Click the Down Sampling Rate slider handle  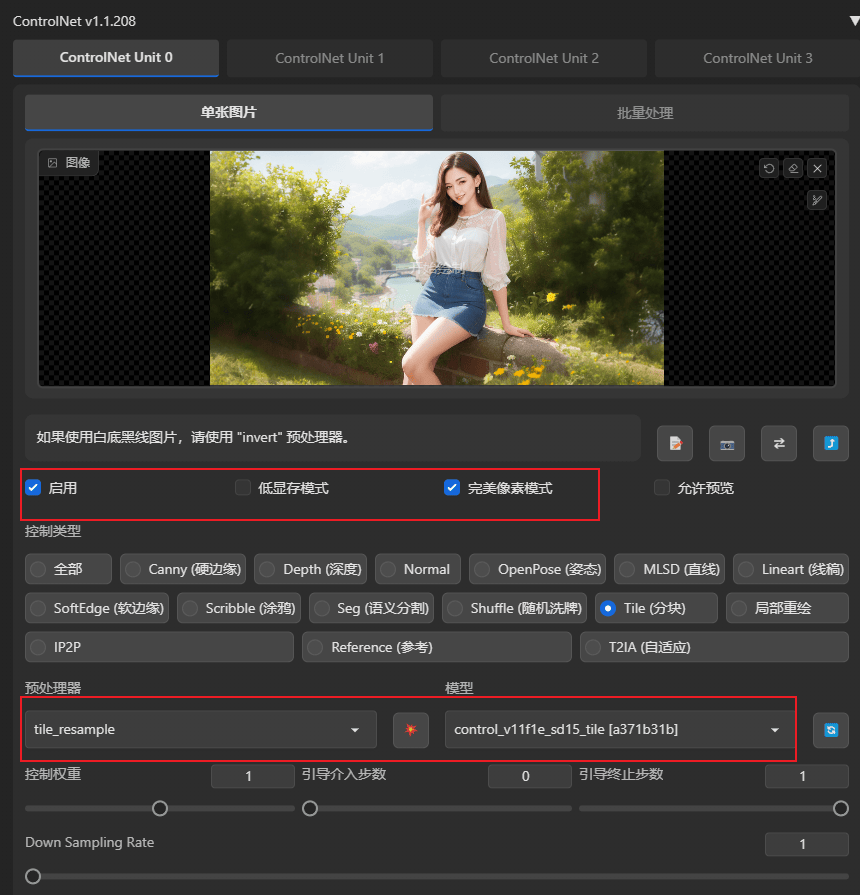[33, 876]
